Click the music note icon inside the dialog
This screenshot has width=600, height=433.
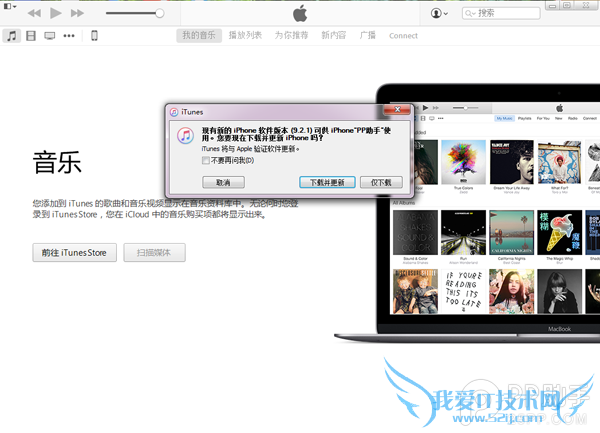pos(186,136)
